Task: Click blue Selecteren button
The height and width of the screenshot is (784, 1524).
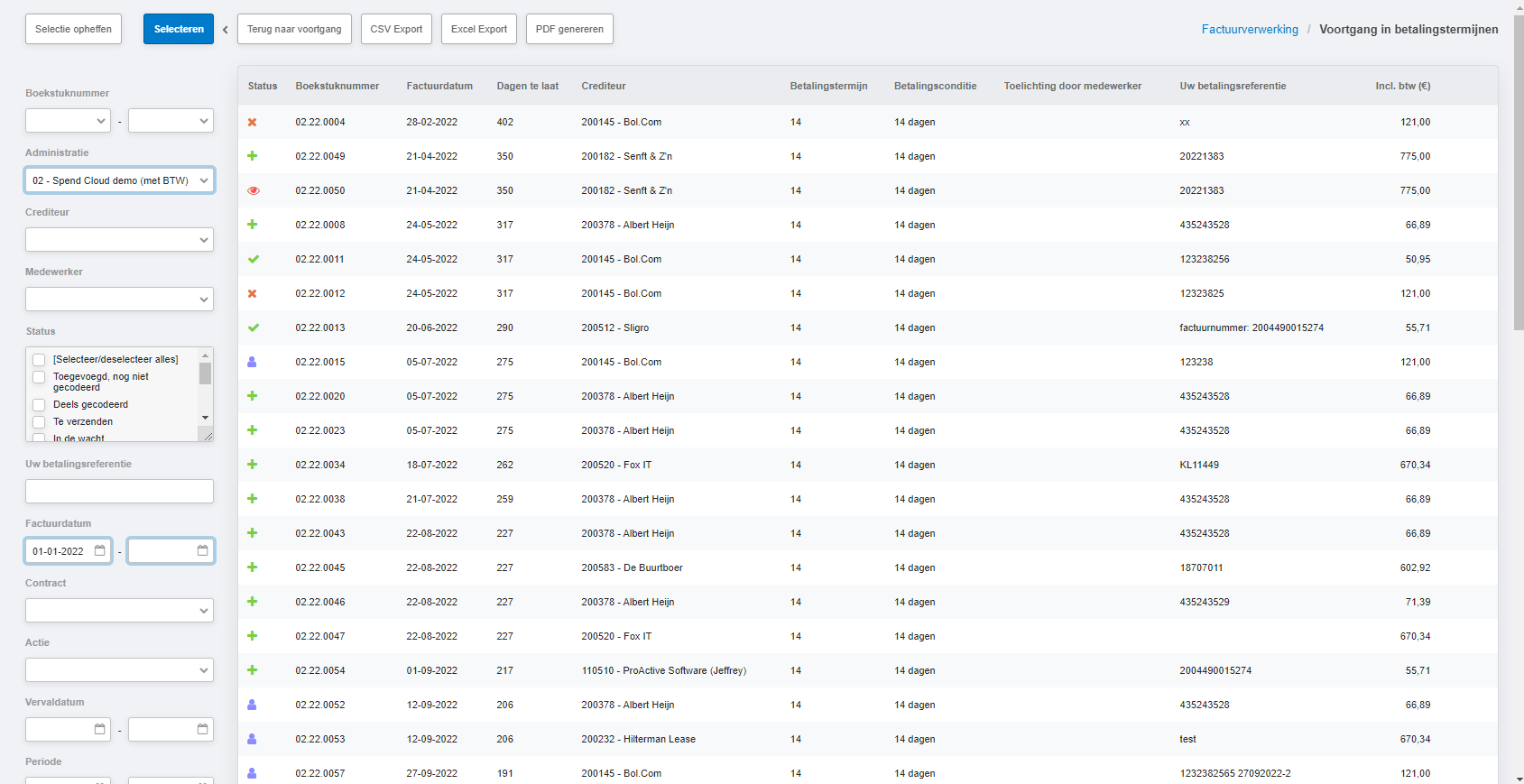Action: (179, 29)
